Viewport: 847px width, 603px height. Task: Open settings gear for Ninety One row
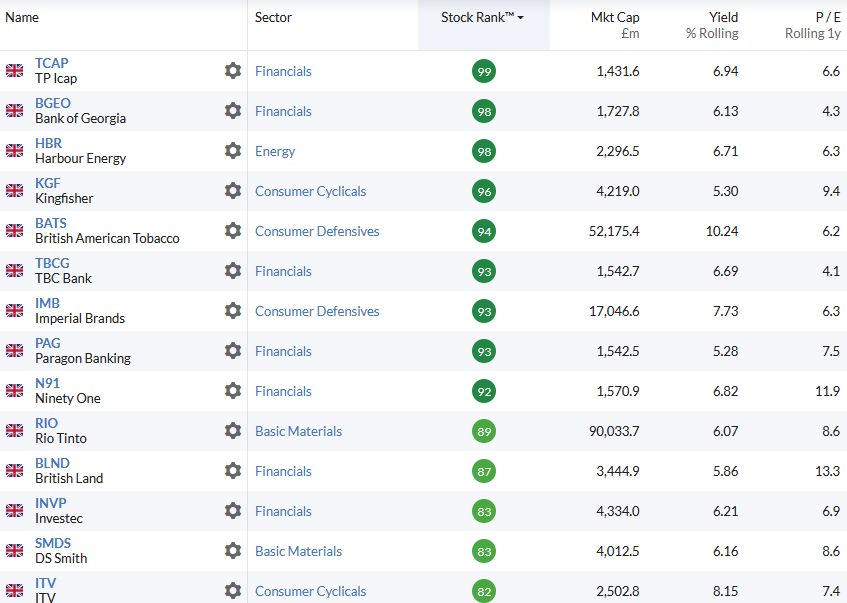(x=233, y=390)
